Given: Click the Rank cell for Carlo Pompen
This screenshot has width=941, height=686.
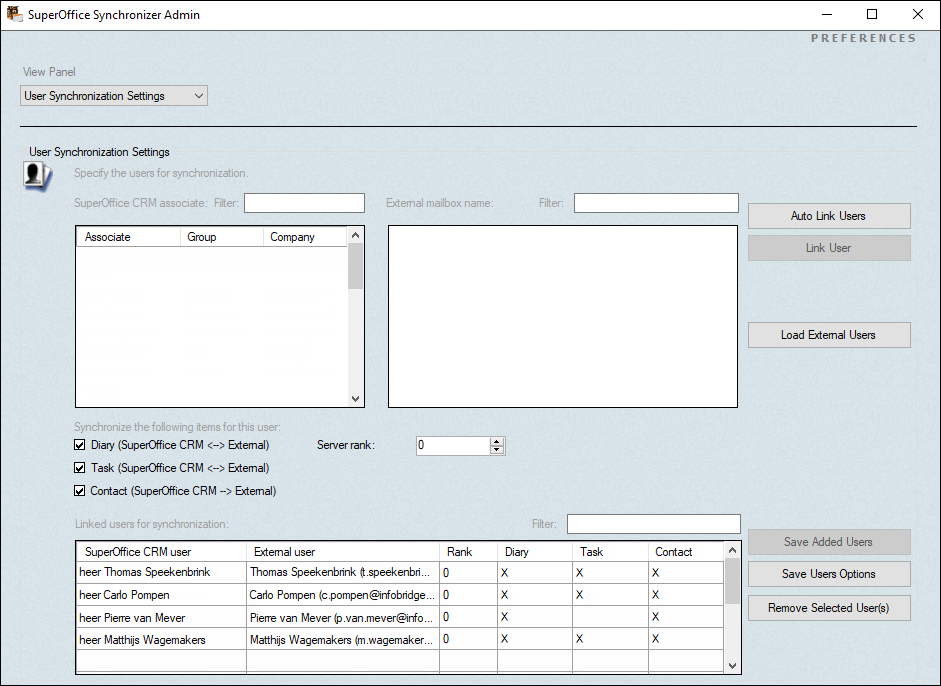Looking at the screenshot, I should click(x=469, y=595).
